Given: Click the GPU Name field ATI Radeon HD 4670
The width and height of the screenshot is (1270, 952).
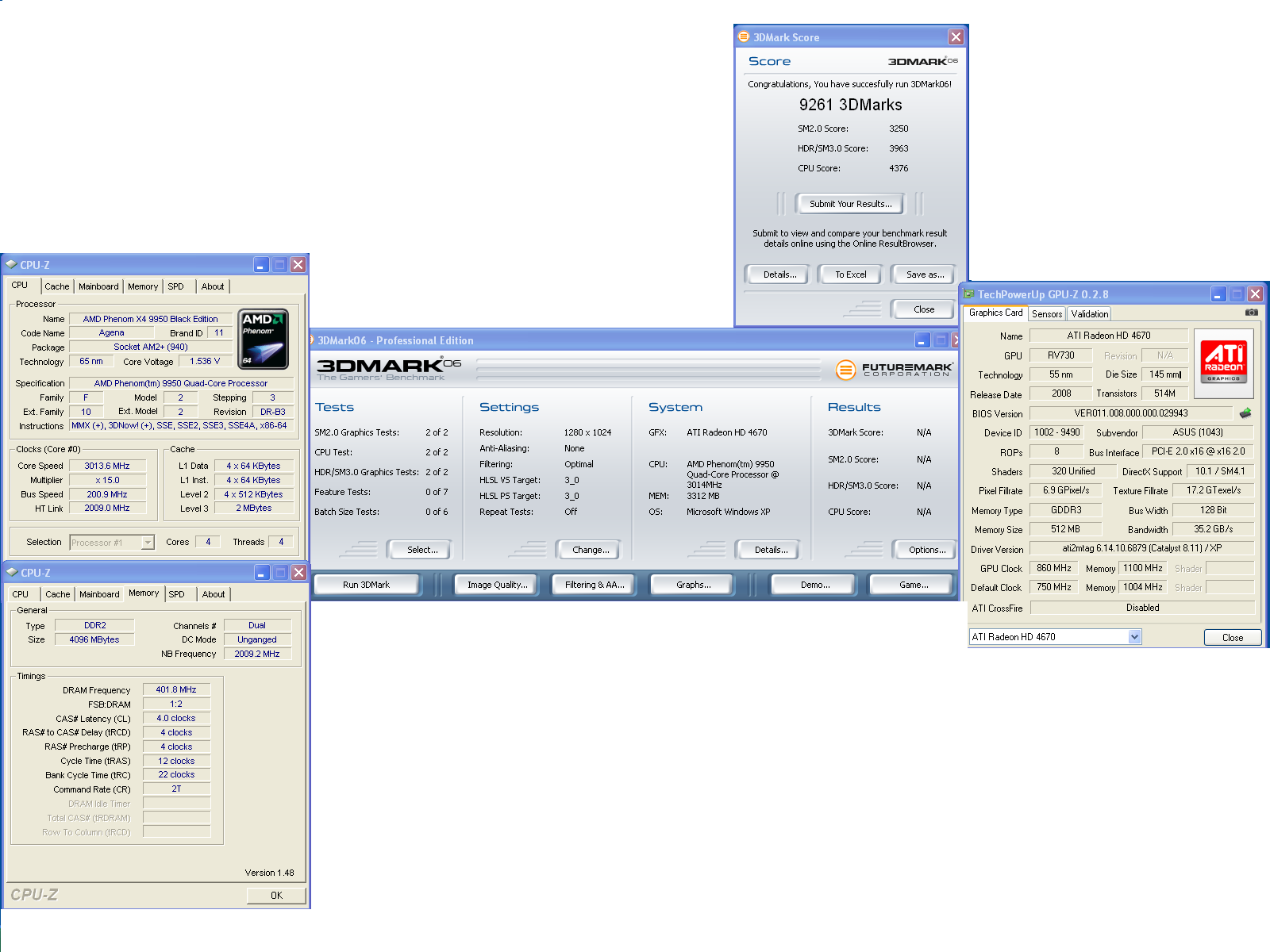Looking at the screenshot, I should pos(1108,336).
